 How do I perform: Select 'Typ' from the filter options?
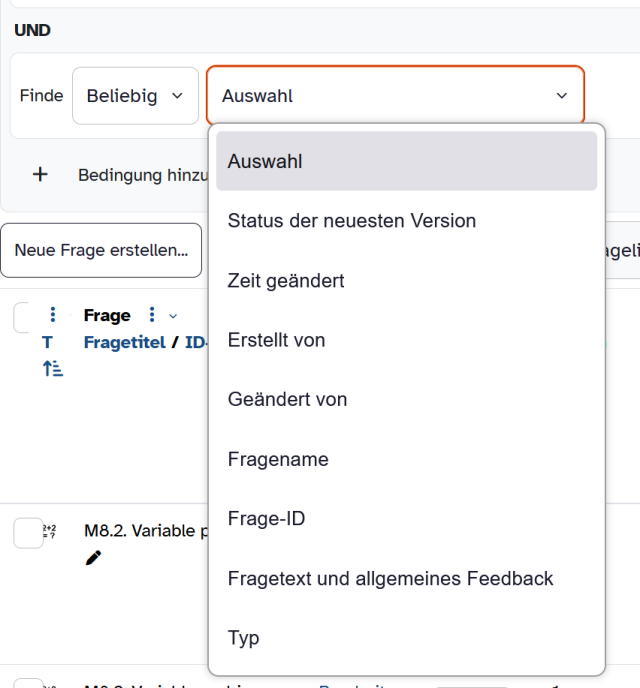click(244, 638)
